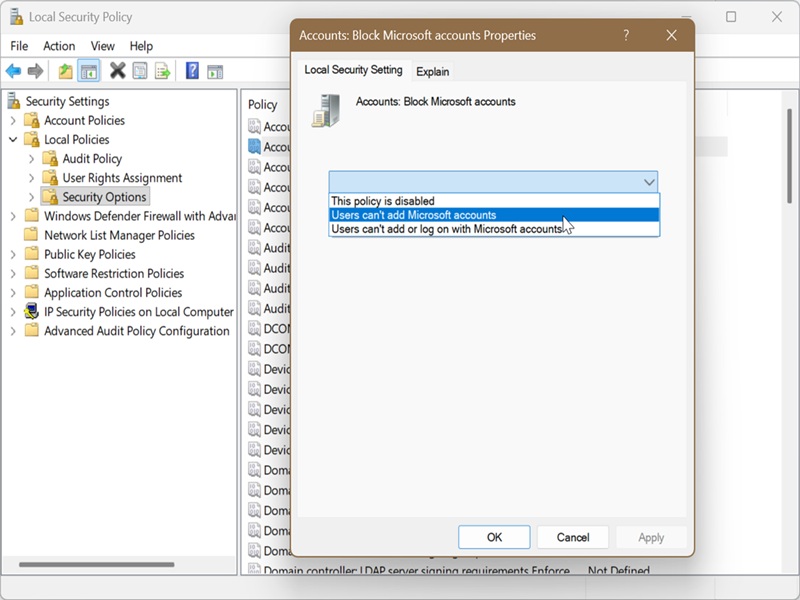Select User Rights Assignment in the tree
The width and height of the screenshot is (800, 600).
[x=122, y=178]
